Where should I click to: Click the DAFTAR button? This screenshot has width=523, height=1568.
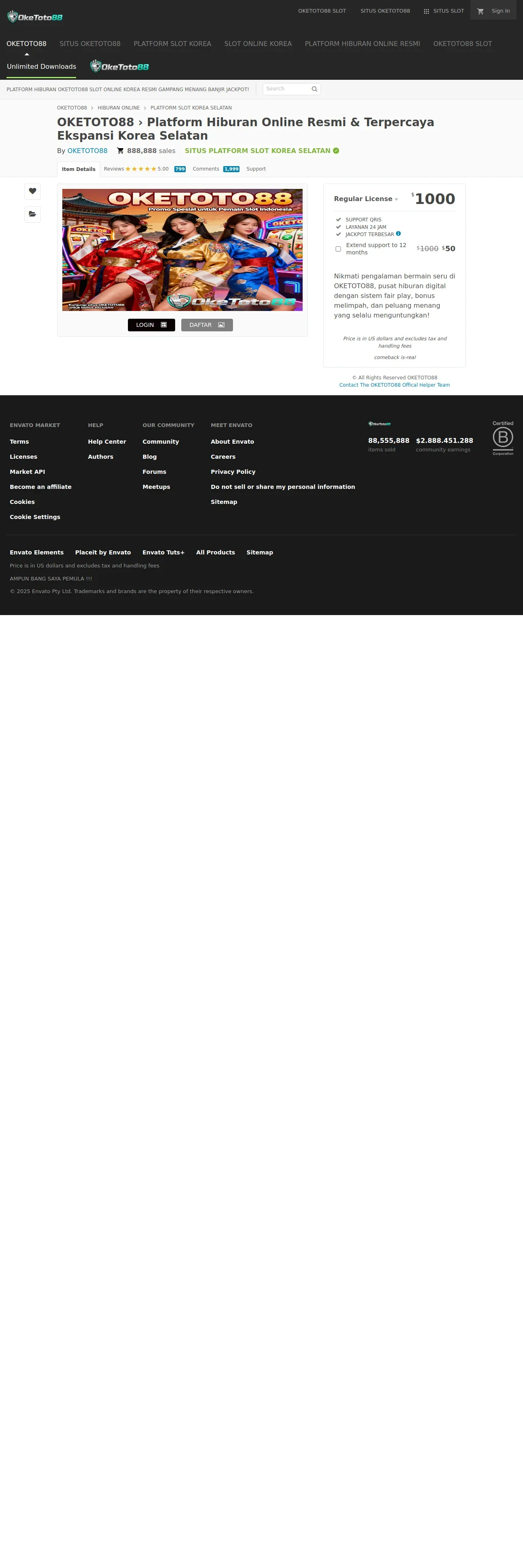coord(207,325)
